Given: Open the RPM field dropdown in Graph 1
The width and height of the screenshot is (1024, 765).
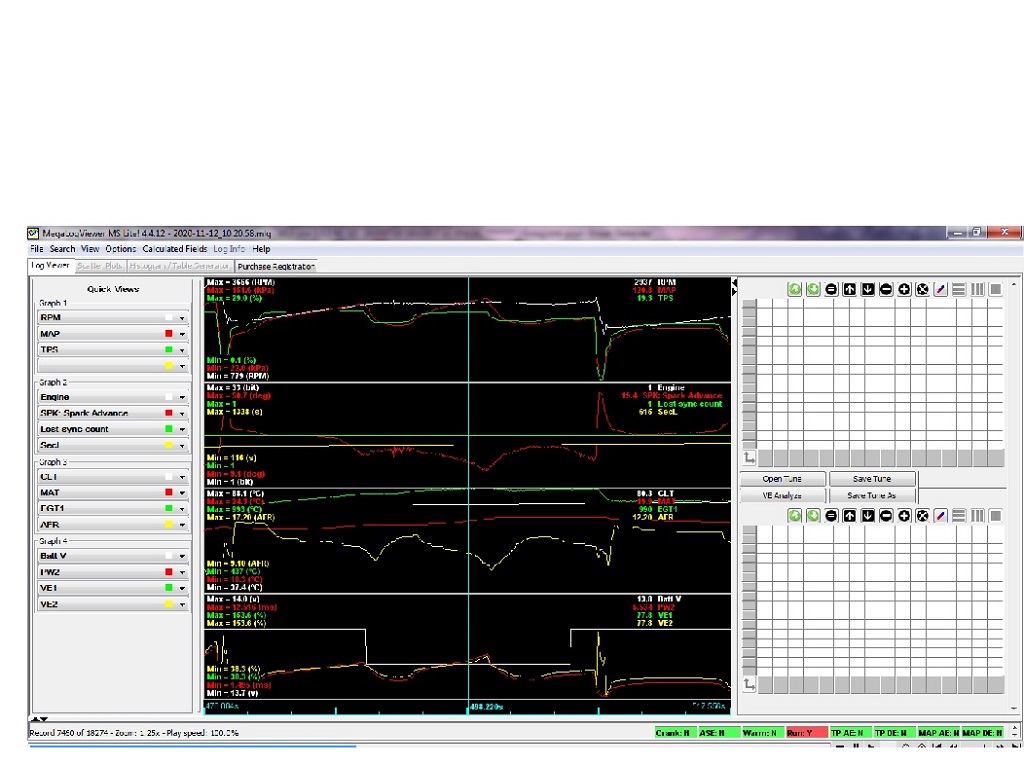Looking at the screenshot, I should click(182, 317).
